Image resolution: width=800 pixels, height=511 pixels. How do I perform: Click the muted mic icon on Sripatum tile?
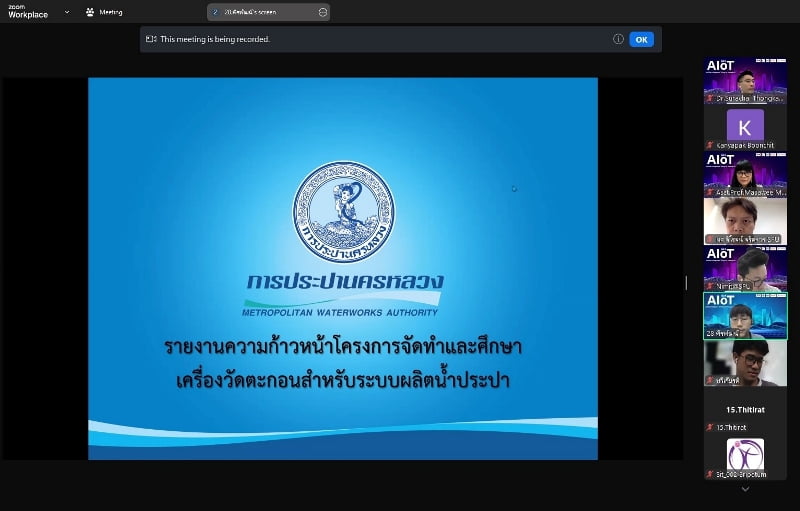(709, 474)
